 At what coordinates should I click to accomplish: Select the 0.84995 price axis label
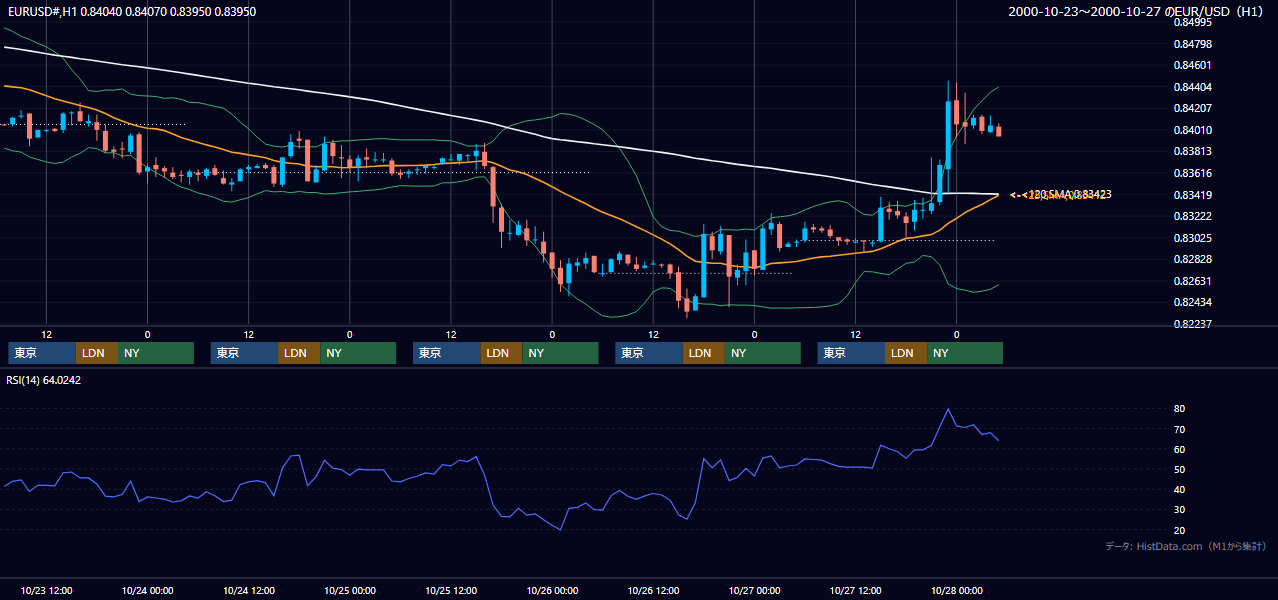pyautogui.click(x=1192, y=22)
